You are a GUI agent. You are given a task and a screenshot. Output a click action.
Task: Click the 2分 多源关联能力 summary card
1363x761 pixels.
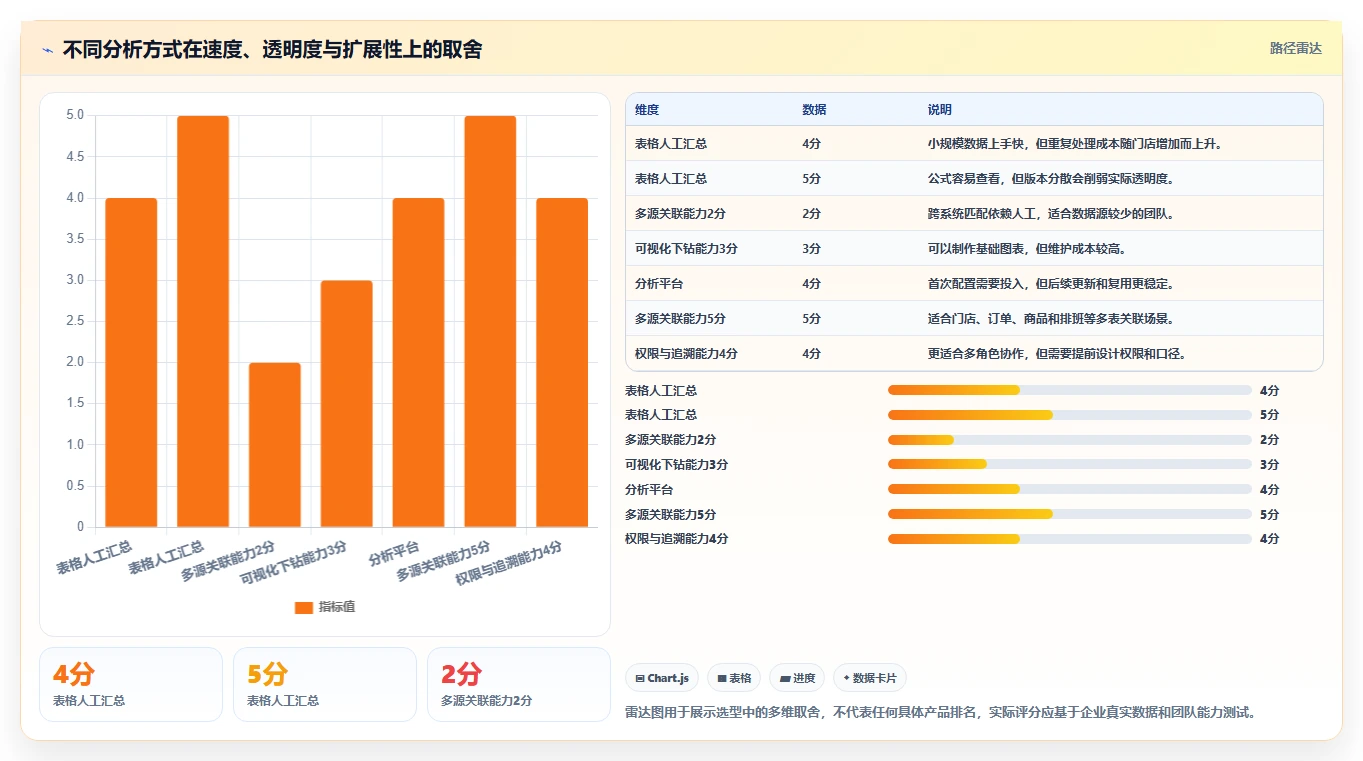coord(519,684)
